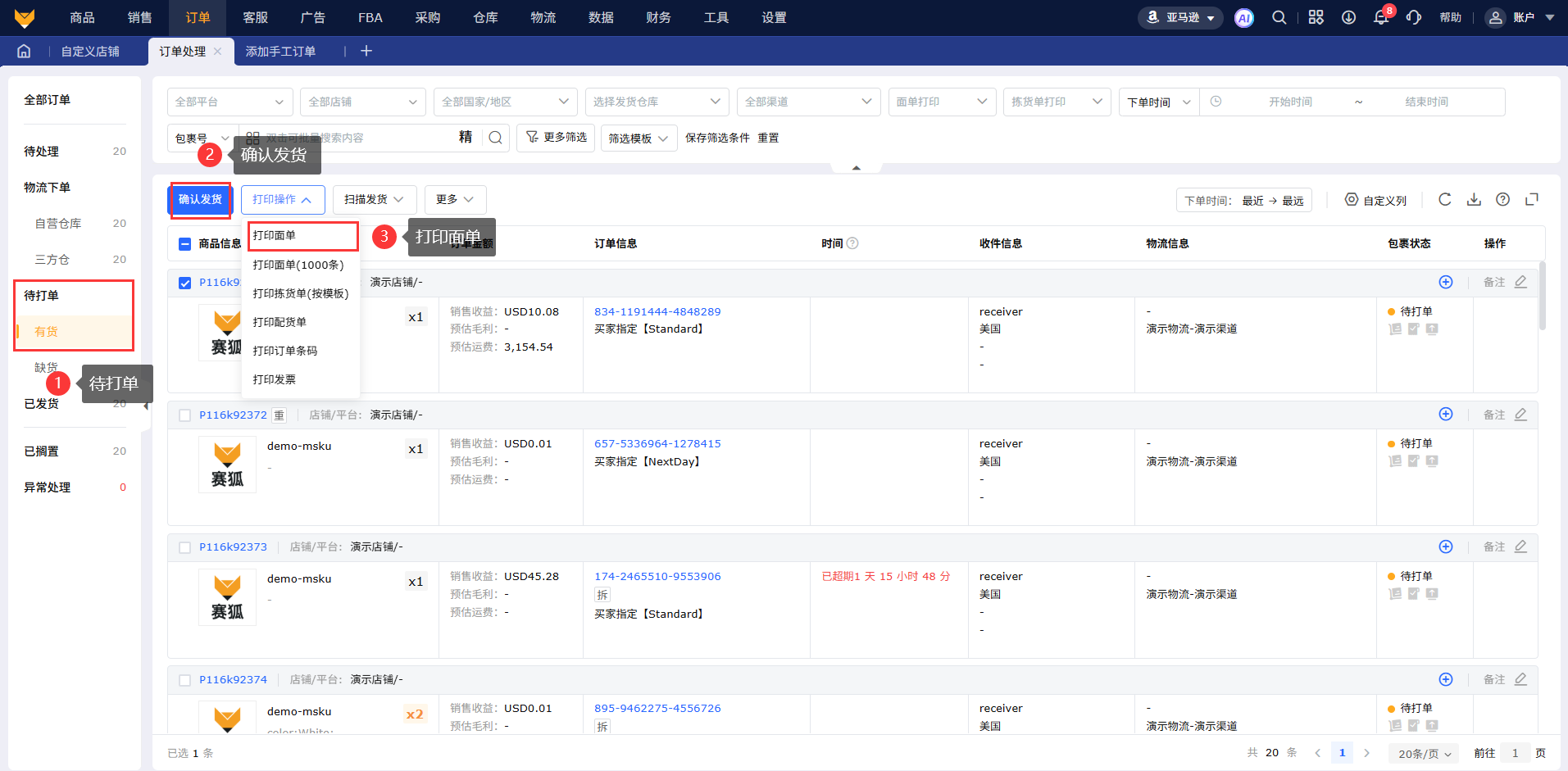1568x771 pixels.
Task: Collapse the filter panel with the up arrow
Action: 856,167
